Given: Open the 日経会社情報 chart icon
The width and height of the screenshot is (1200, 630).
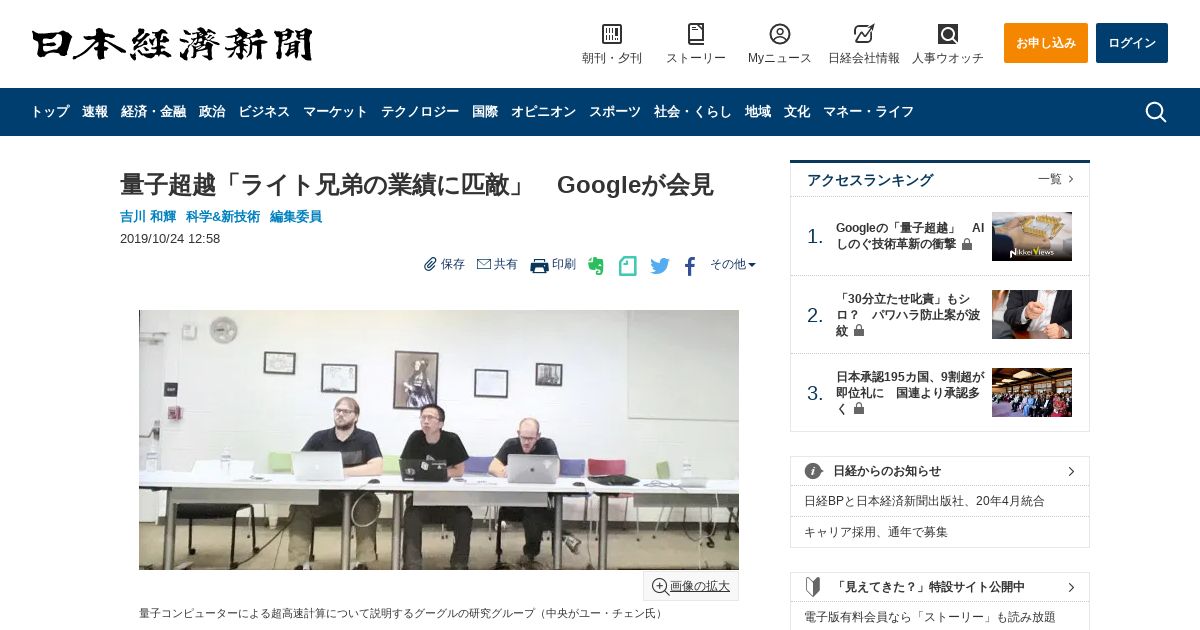Looking at the screenshot, I should 864,34.
